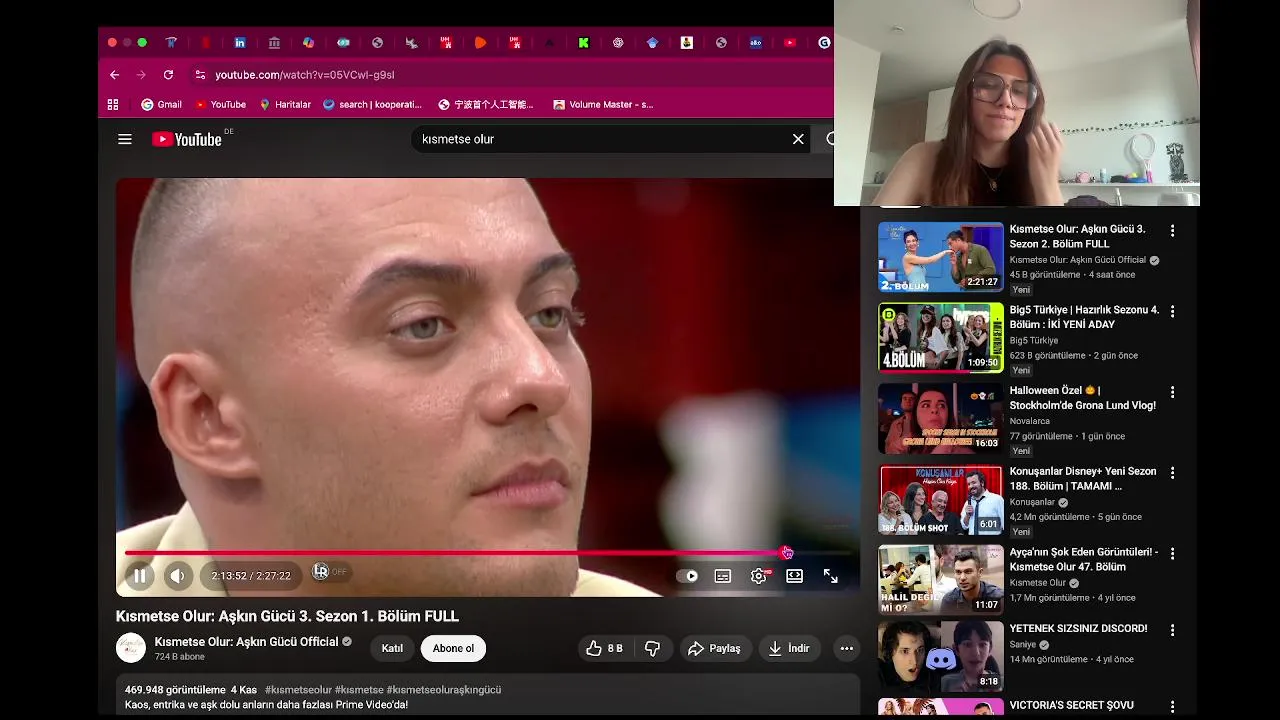
Task: Click the youtube.com address bar URL
Action: point(305,75)
